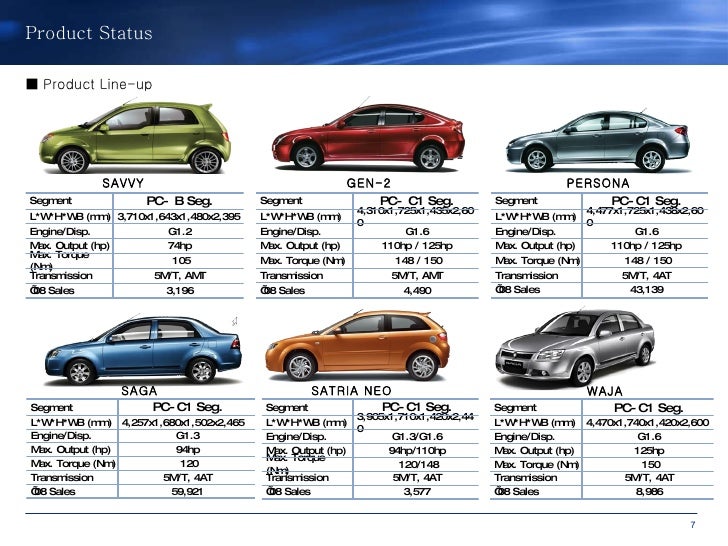Select SAVVY dimensions '3,710x1,643x1,480x2,395'
Image resolution: width=728 pixels, height=546 pixels.
(x=179, y=216)
